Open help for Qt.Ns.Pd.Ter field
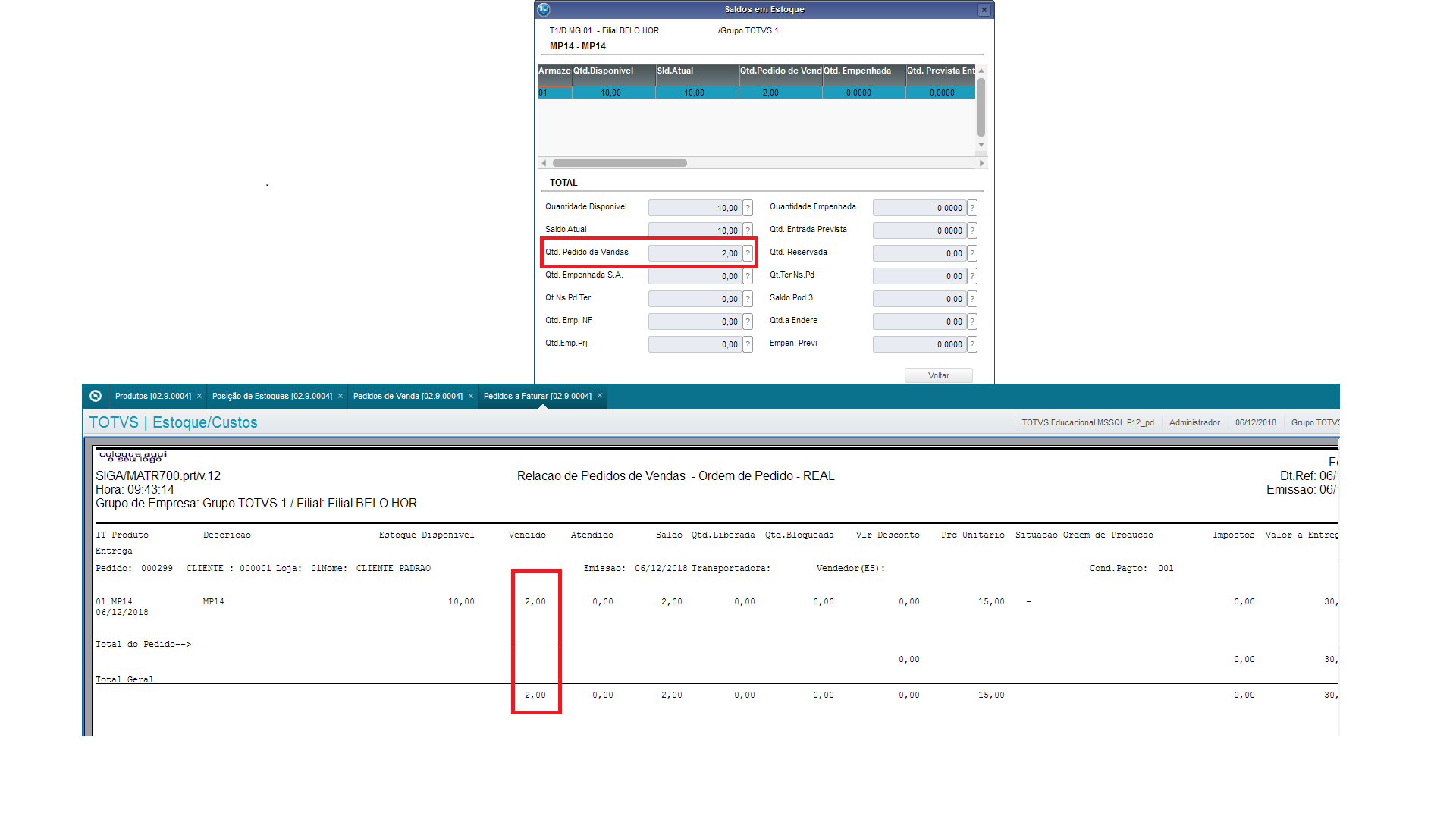Screen dimensions: 1456x819 click(748, 299)
